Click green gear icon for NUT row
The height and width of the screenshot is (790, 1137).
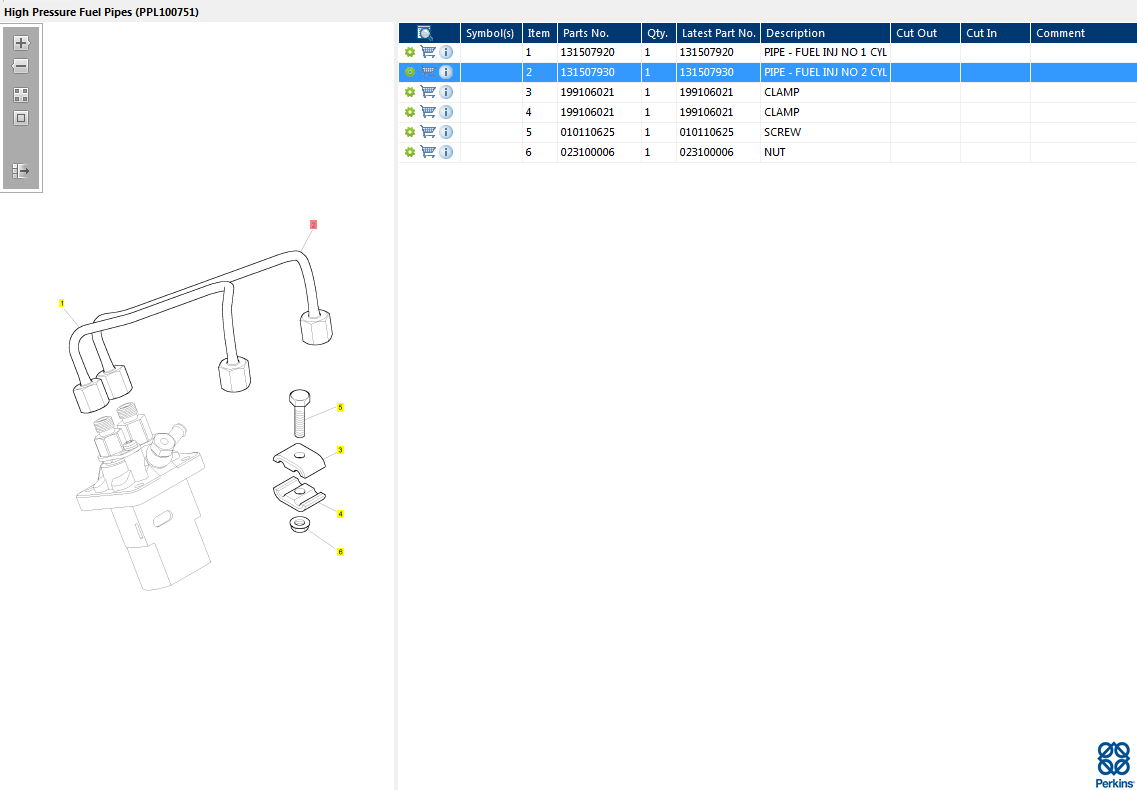tap(410, 152)
